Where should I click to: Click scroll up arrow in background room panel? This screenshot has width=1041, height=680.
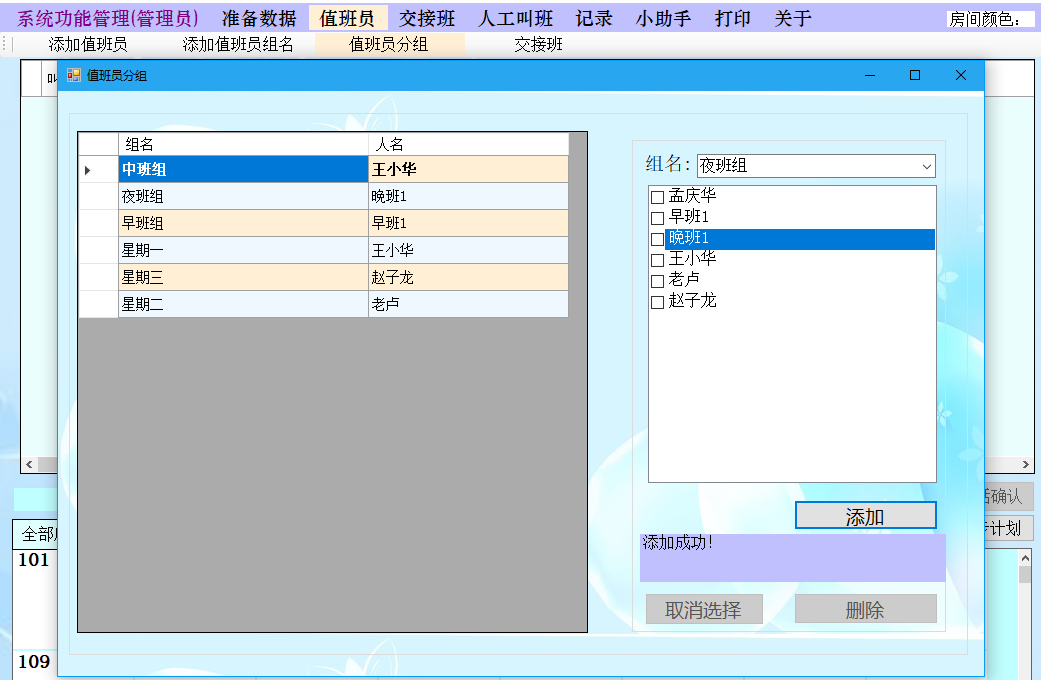1026,558
